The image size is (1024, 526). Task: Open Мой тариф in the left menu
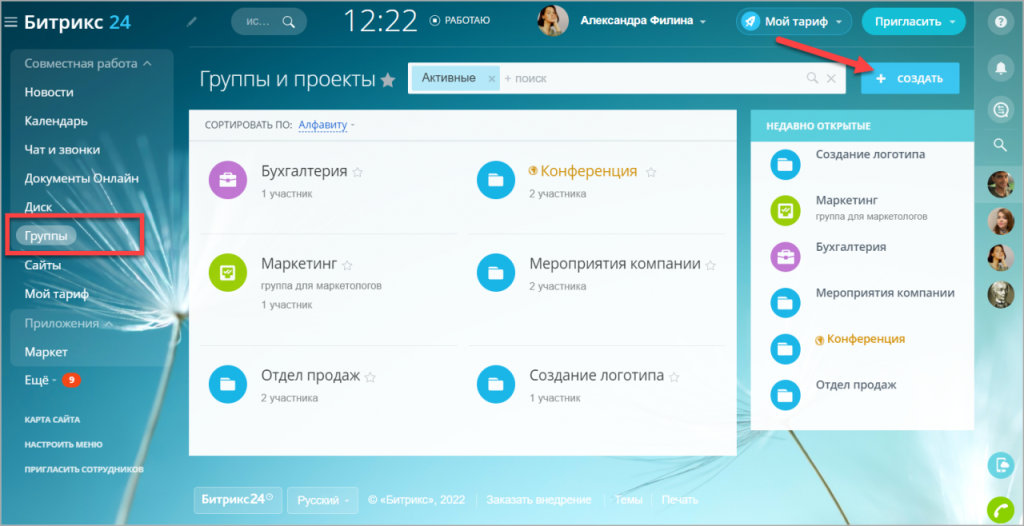click(x=56, y=294)
